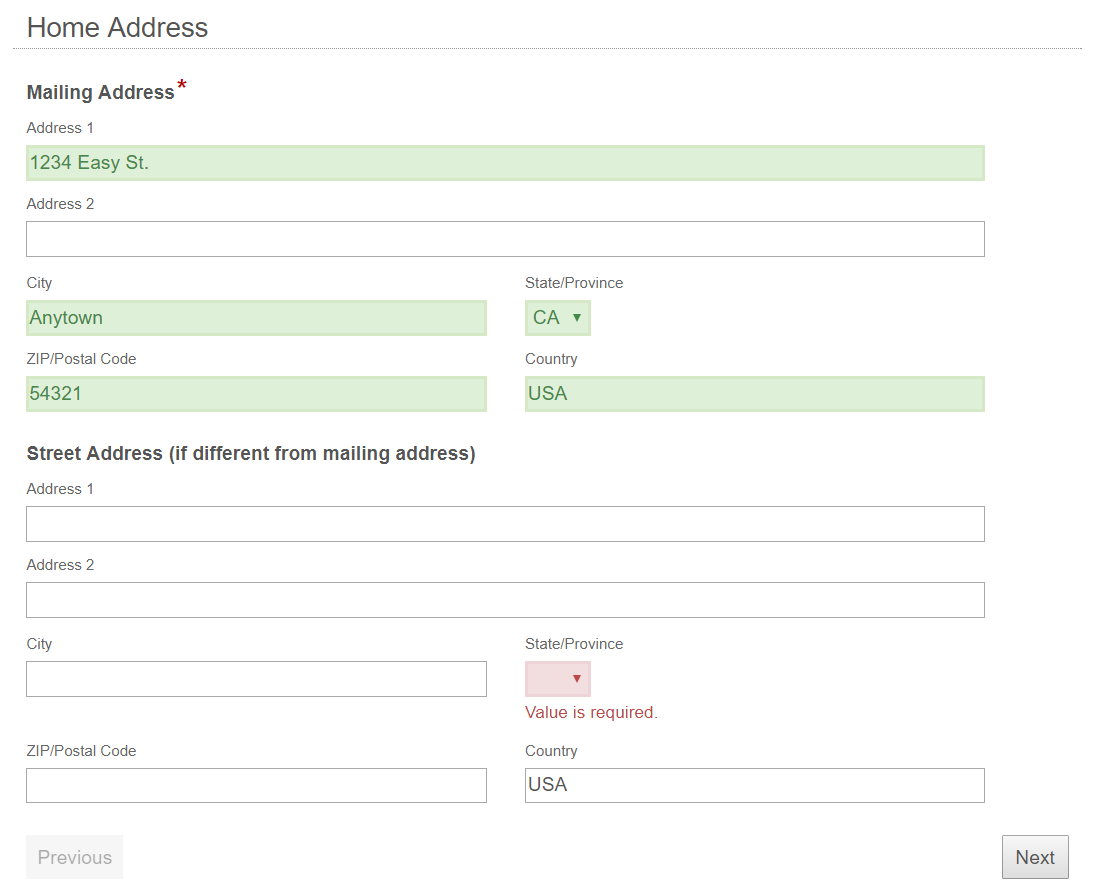Click the 'Value is required.' error message
Screen dimensions: 1094x896
pyautogui.click(x=591, y=713)
